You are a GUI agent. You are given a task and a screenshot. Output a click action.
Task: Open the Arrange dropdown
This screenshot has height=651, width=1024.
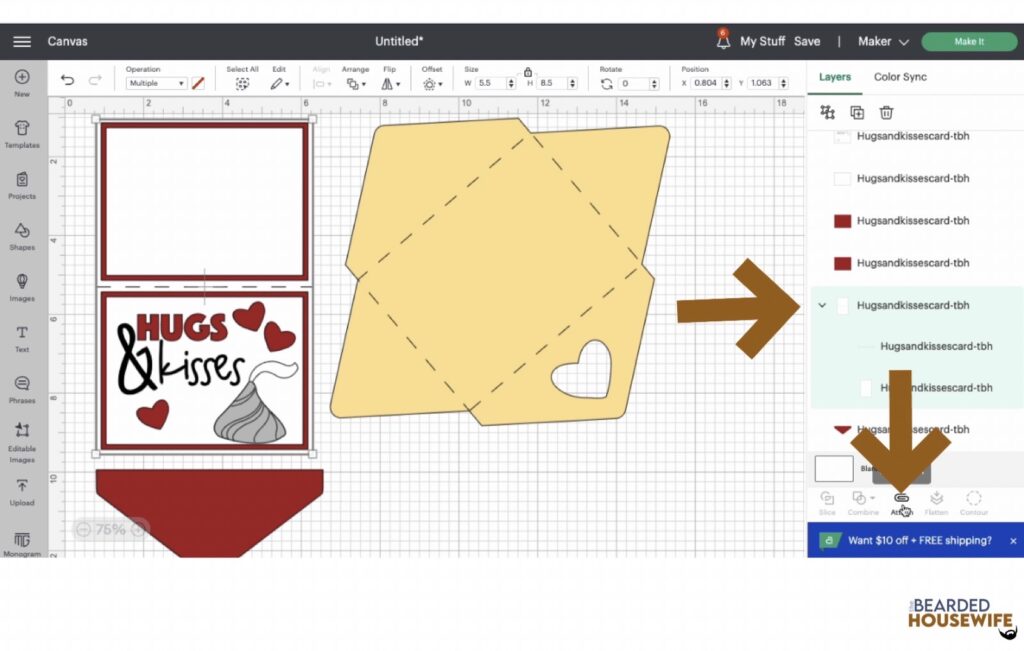click(x=354, y=84)
